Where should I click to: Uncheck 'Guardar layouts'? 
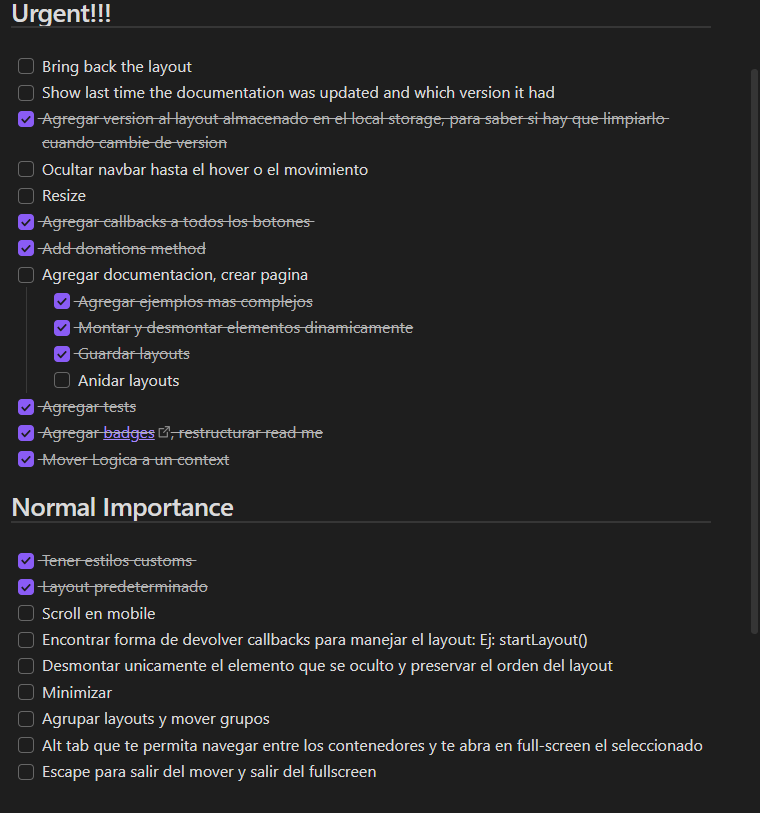click(x=61, y=353)
